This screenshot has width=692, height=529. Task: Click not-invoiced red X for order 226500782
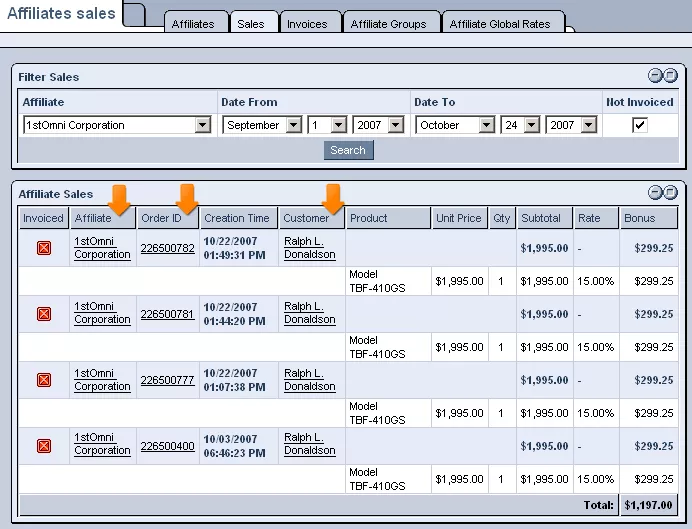tap(44, 248)
